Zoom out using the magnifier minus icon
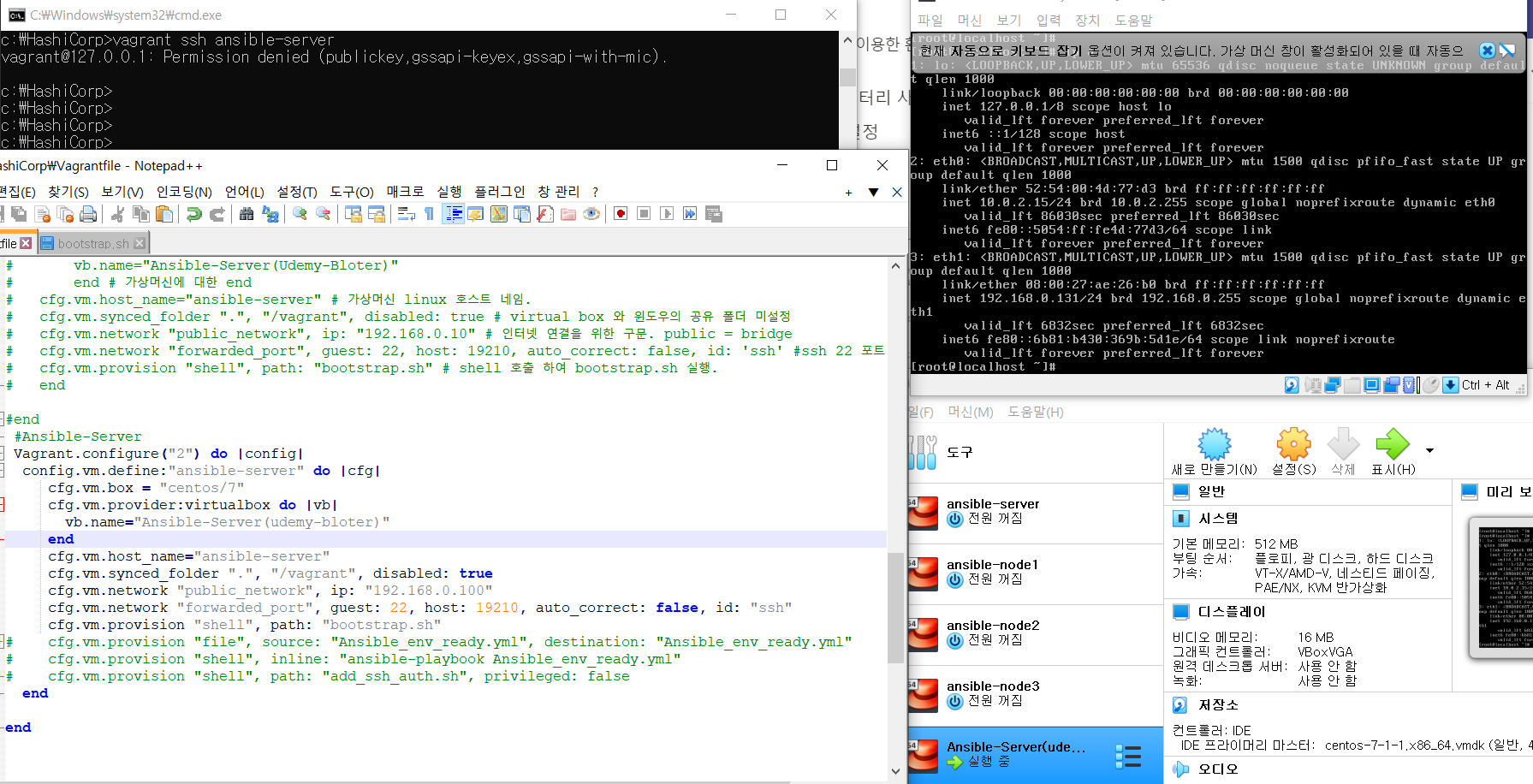Screen dimensions: 1533x784 [323, 214]
